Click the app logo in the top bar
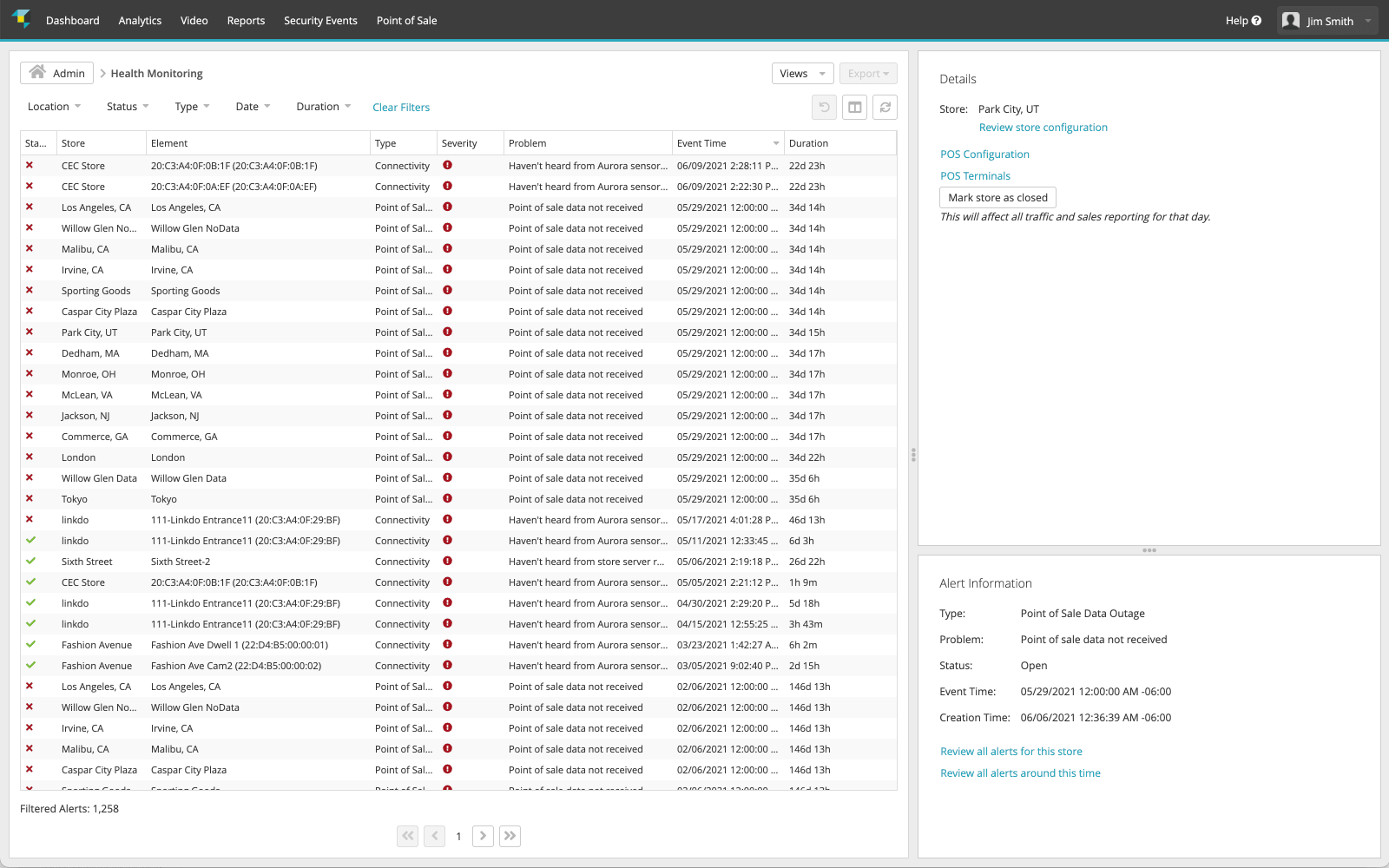Viewport: 1389px width, 868px height. pos(21,19)
